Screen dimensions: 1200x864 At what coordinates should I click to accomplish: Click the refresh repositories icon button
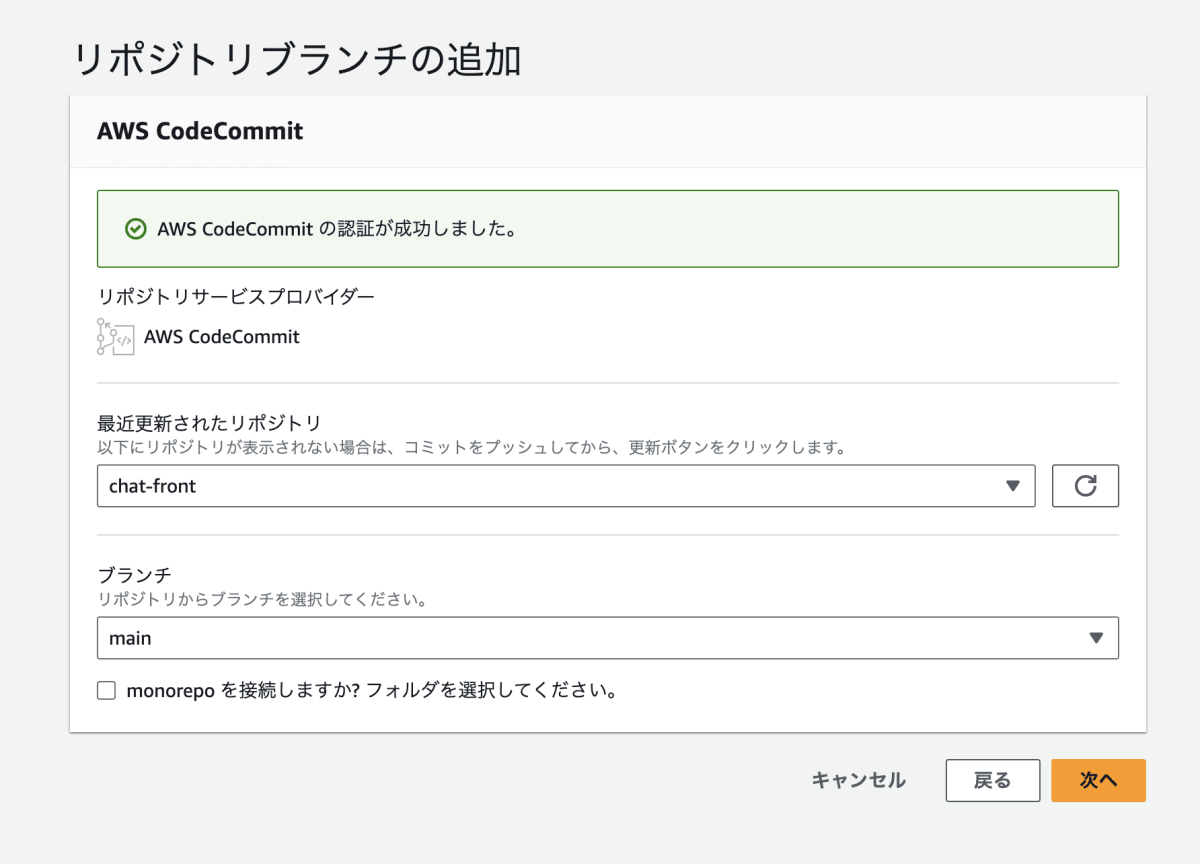coord(1085,486)
